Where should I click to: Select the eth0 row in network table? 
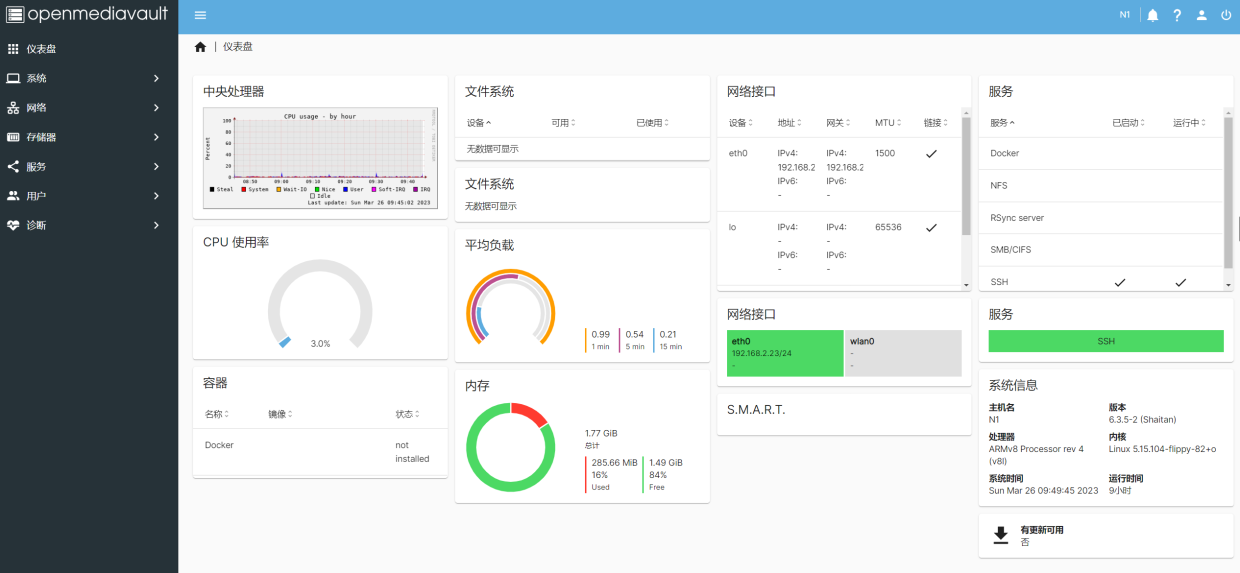coord(839,175)
